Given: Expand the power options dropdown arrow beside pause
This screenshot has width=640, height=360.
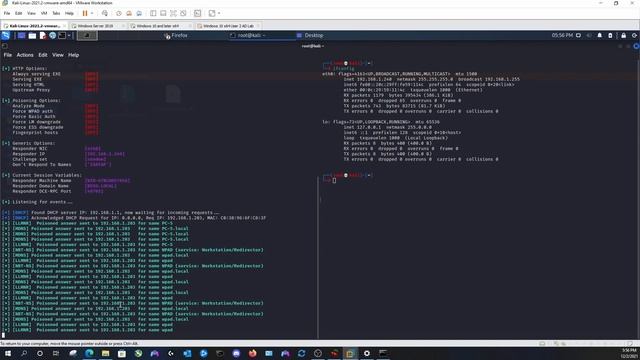Looking at the screenshot, I should click(x=92, y=13).
